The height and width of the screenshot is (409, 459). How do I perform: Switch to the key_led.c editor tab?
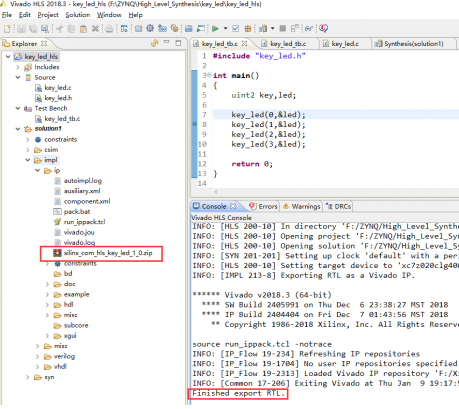345,44
